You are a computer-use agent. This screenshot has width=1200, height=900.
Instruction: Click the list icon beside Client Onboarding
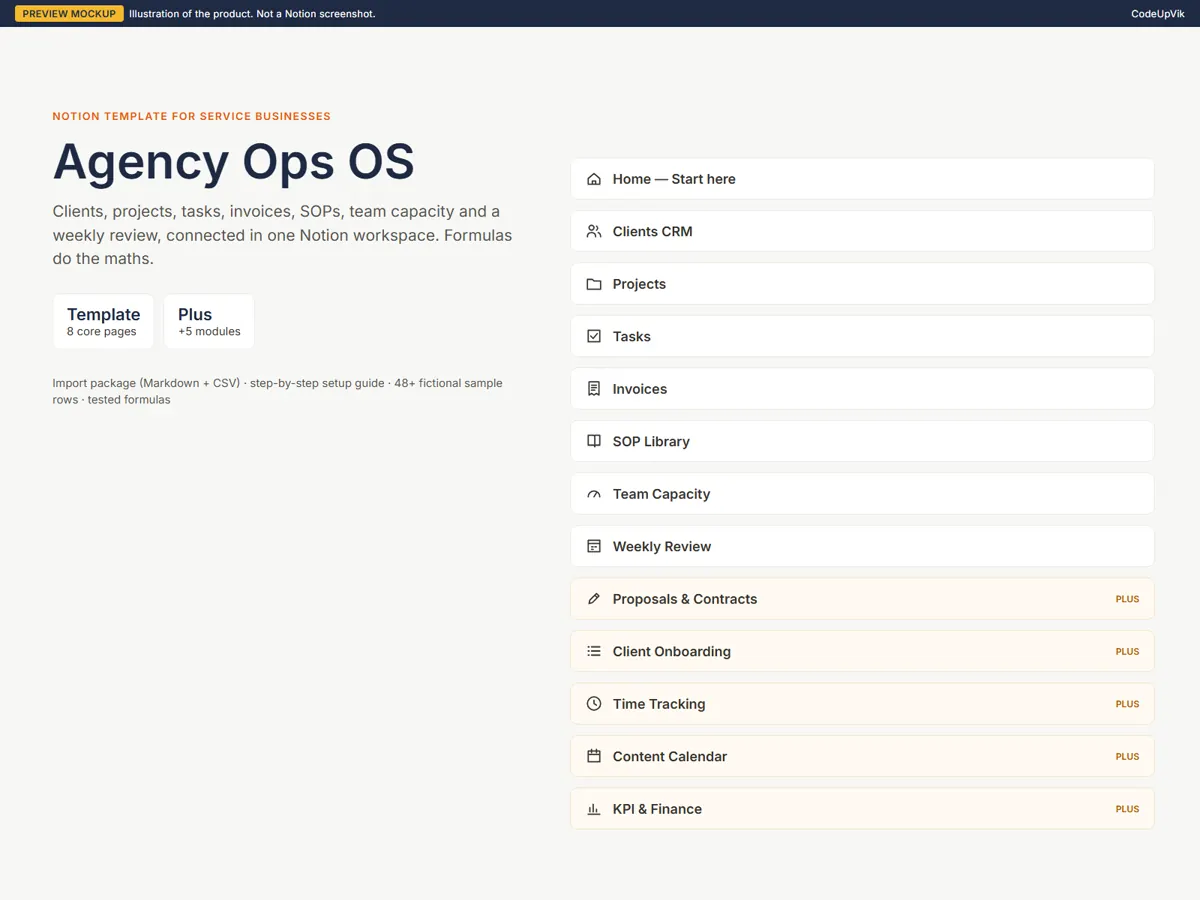pos(594,651)
